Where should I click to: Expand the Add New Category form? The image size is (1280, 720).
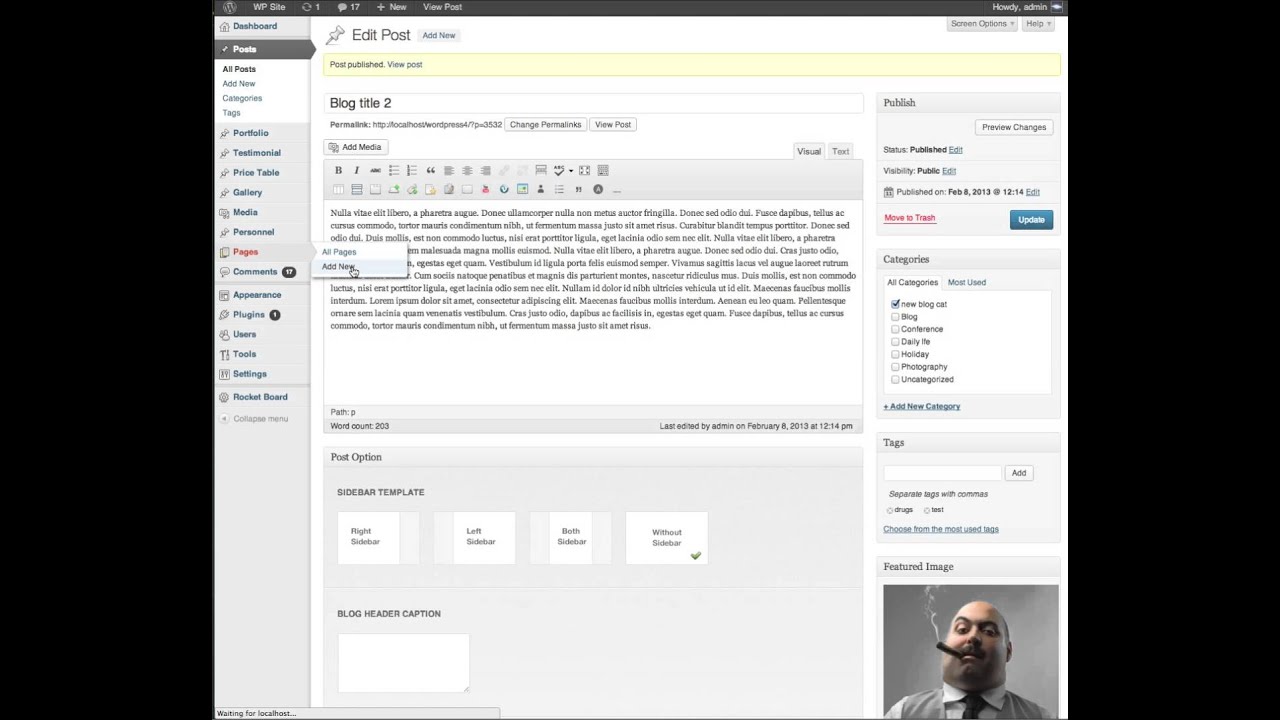[921, 406]
